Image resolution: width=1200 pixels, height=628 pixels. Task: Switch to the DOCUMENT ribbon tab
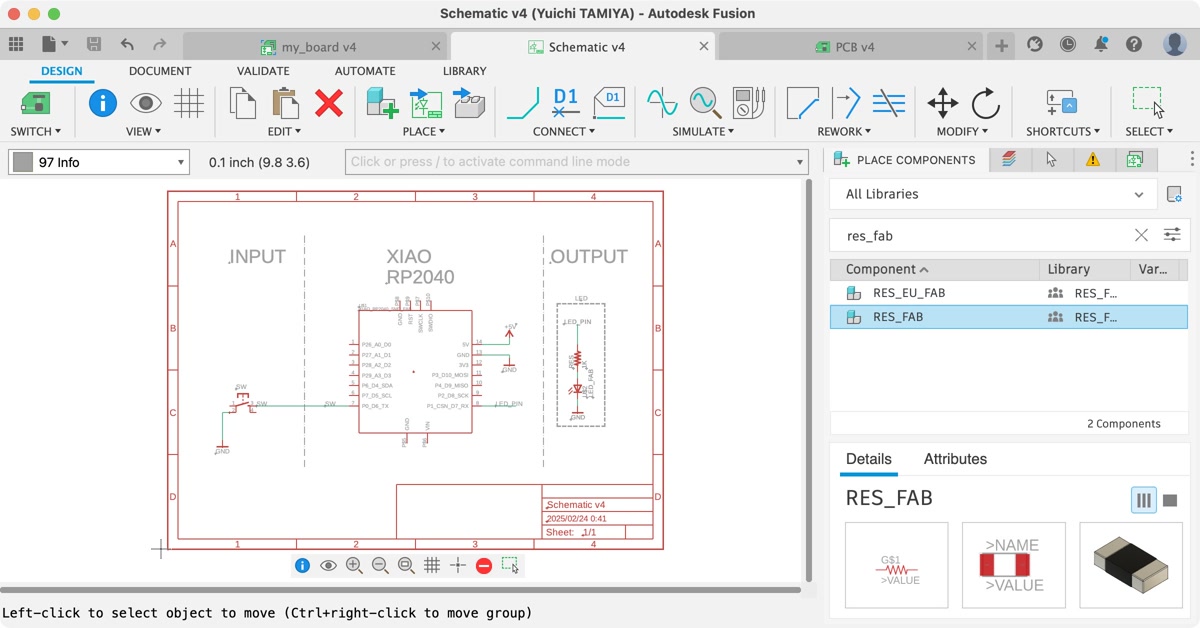pyautogui.click(x=160, y=71)
